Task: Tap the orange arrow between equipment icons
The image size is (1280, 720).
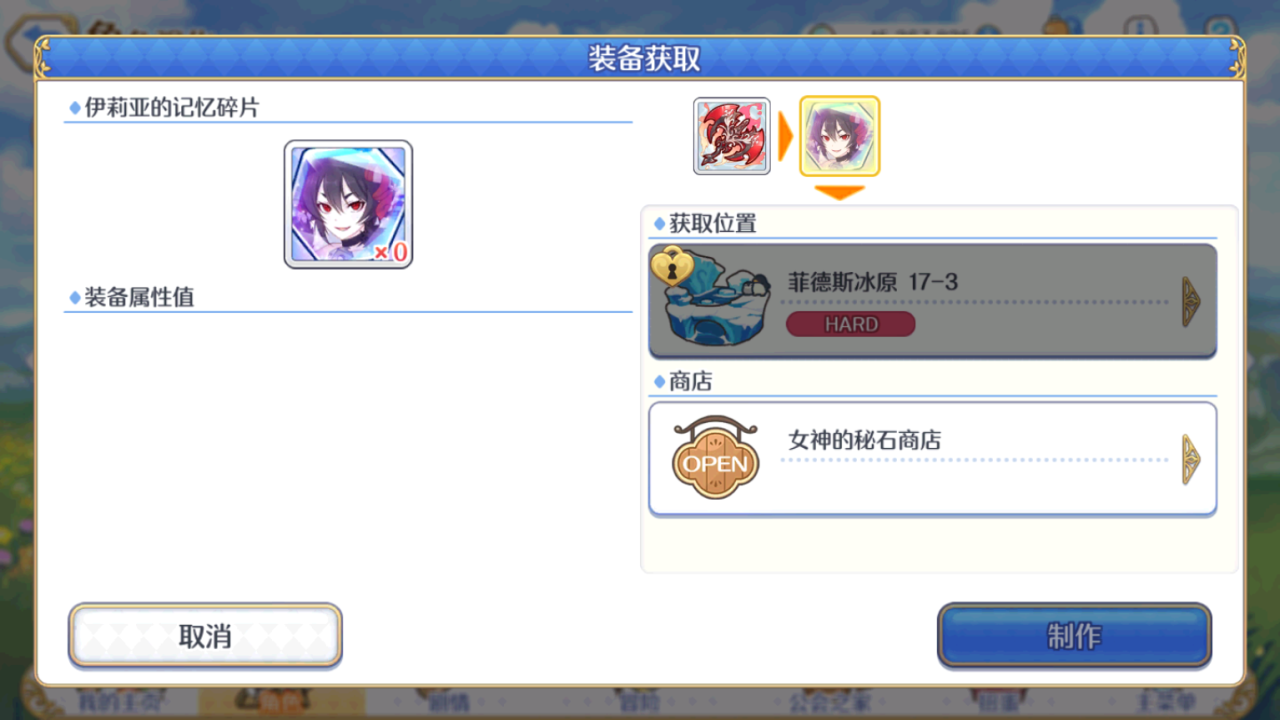Action: pyautogui.click(x=785, y=137)
